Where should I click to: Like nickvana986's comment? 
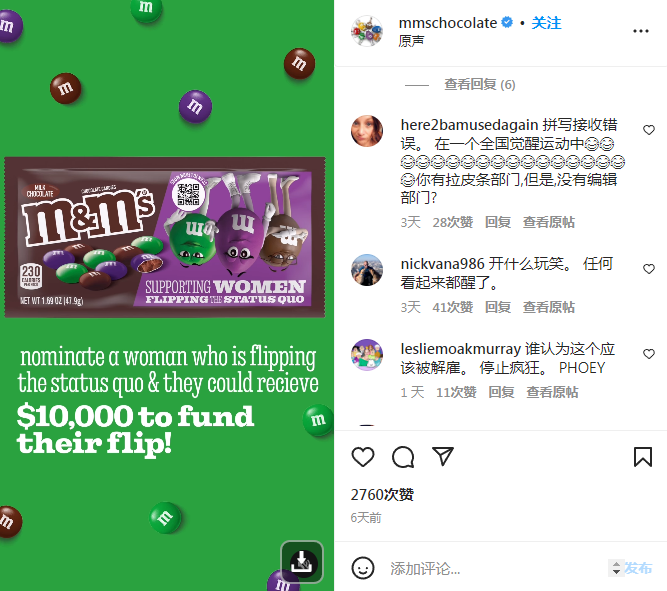coord(649,269)
